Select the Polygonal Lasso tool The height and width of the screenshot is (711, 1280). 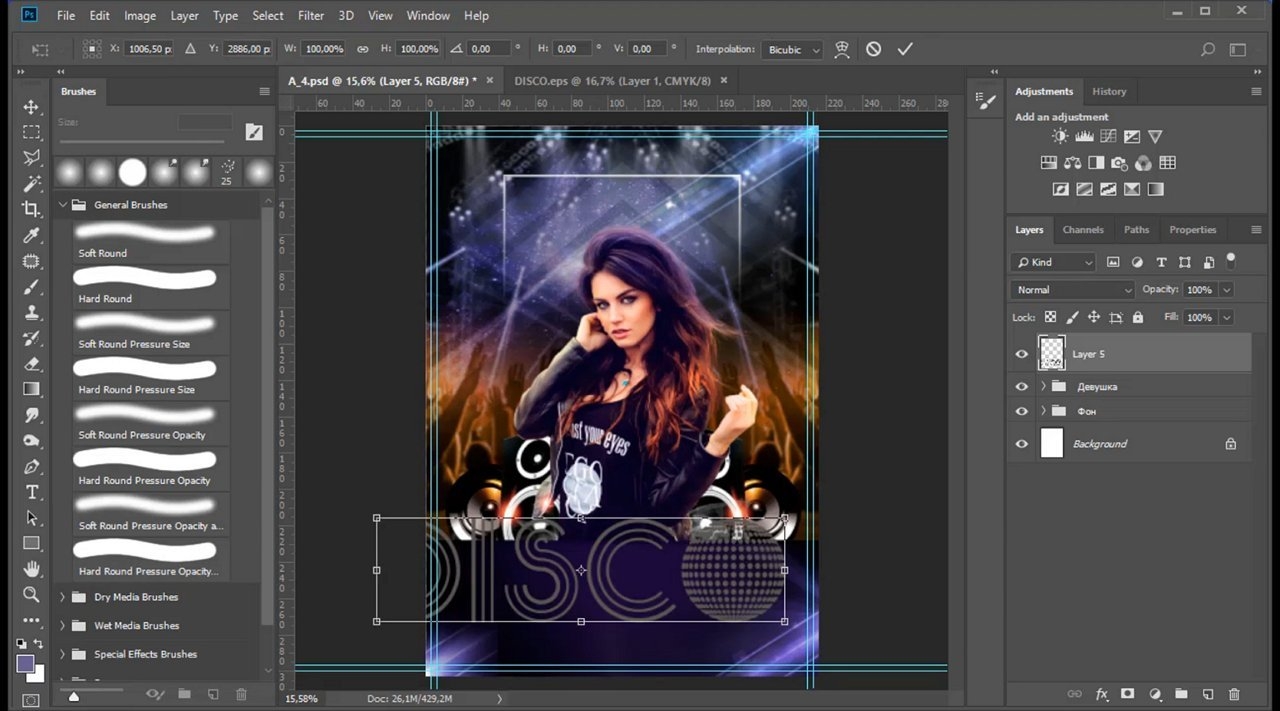tap(31, 158)
